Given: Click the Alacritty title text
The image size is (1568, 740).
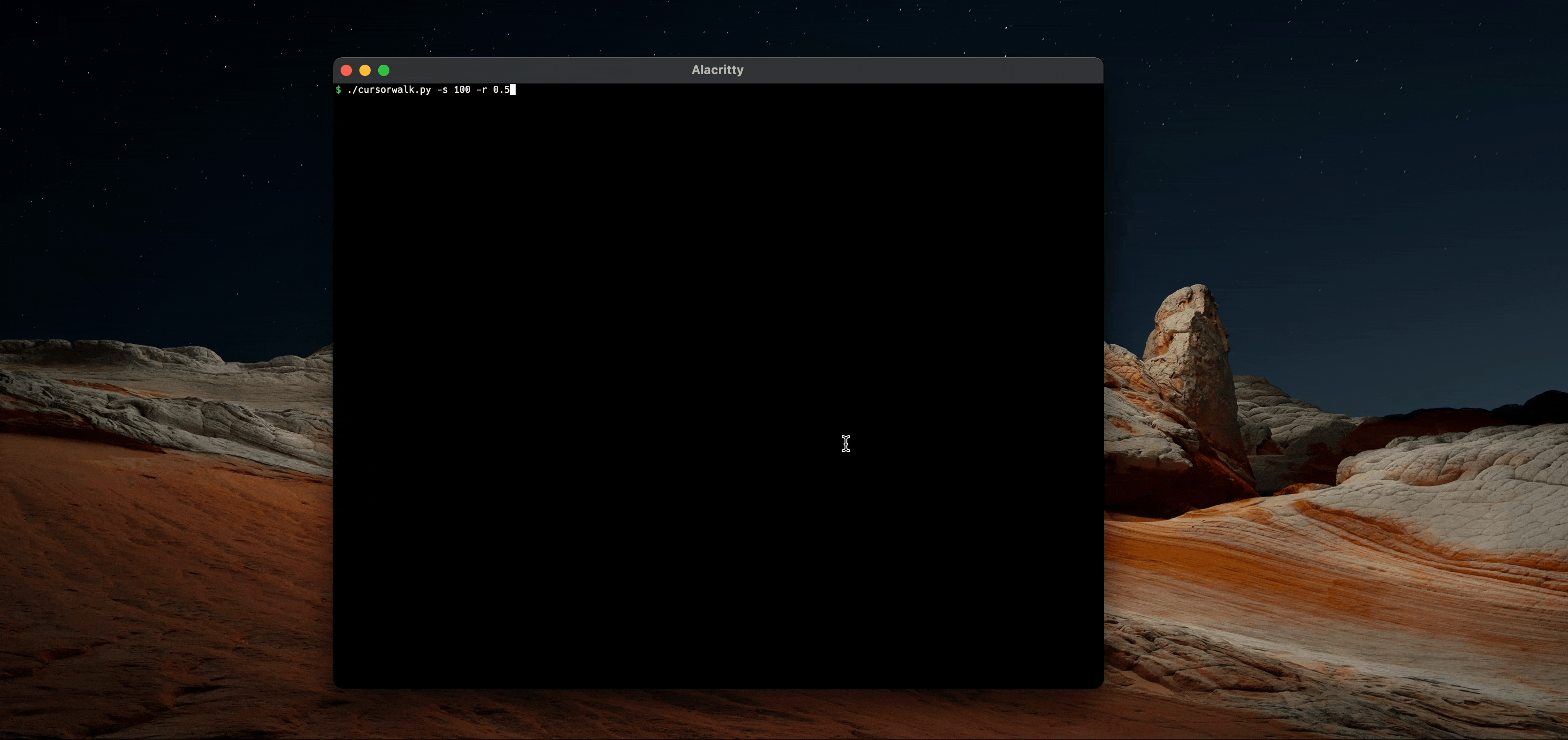Looking at the screenshot, I should tap(717, 70).
